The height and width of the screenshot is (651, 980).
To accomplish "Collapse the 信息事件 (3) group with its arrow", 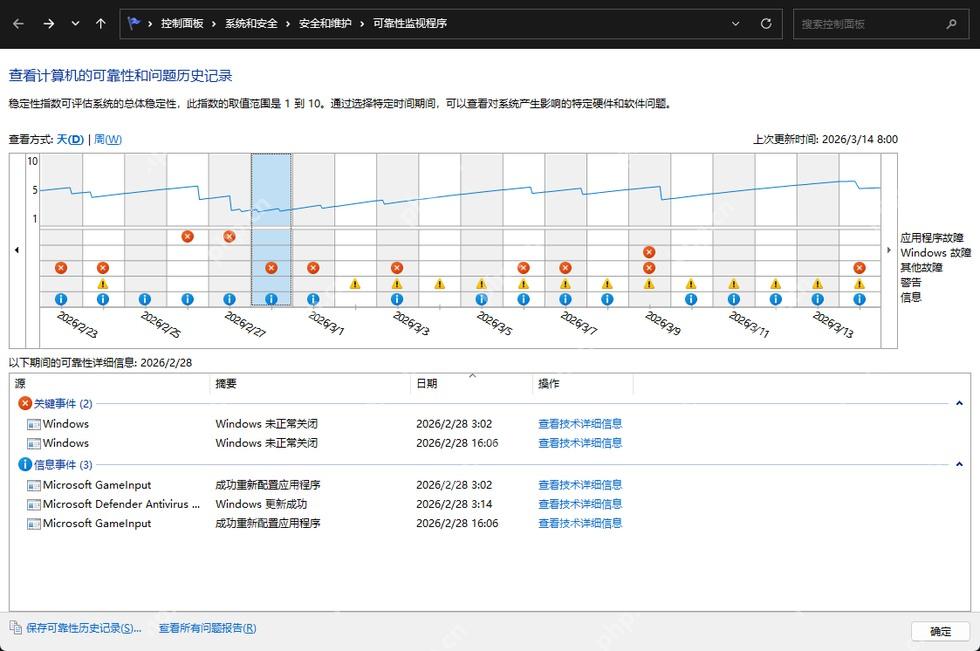I will [959, 464].
